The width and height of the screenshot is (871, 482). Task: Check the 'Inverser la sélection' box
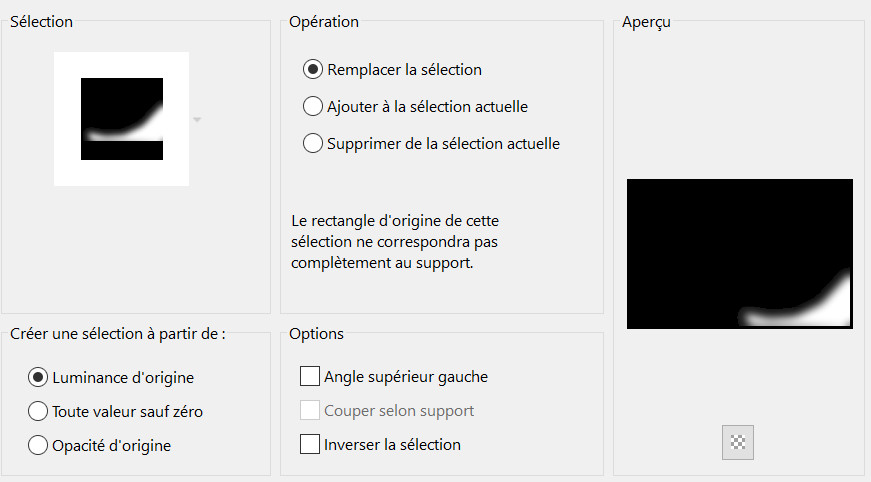310,444
